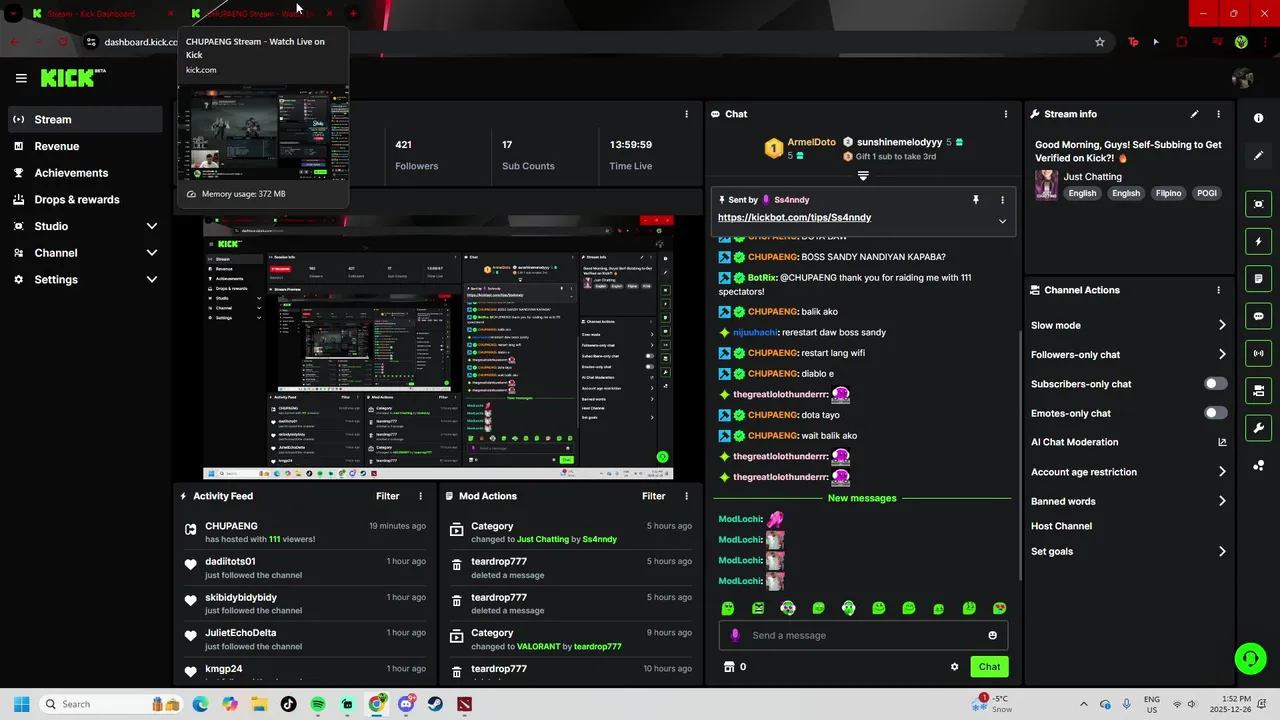Expand Banned words settings

(x=1222, y=501)
